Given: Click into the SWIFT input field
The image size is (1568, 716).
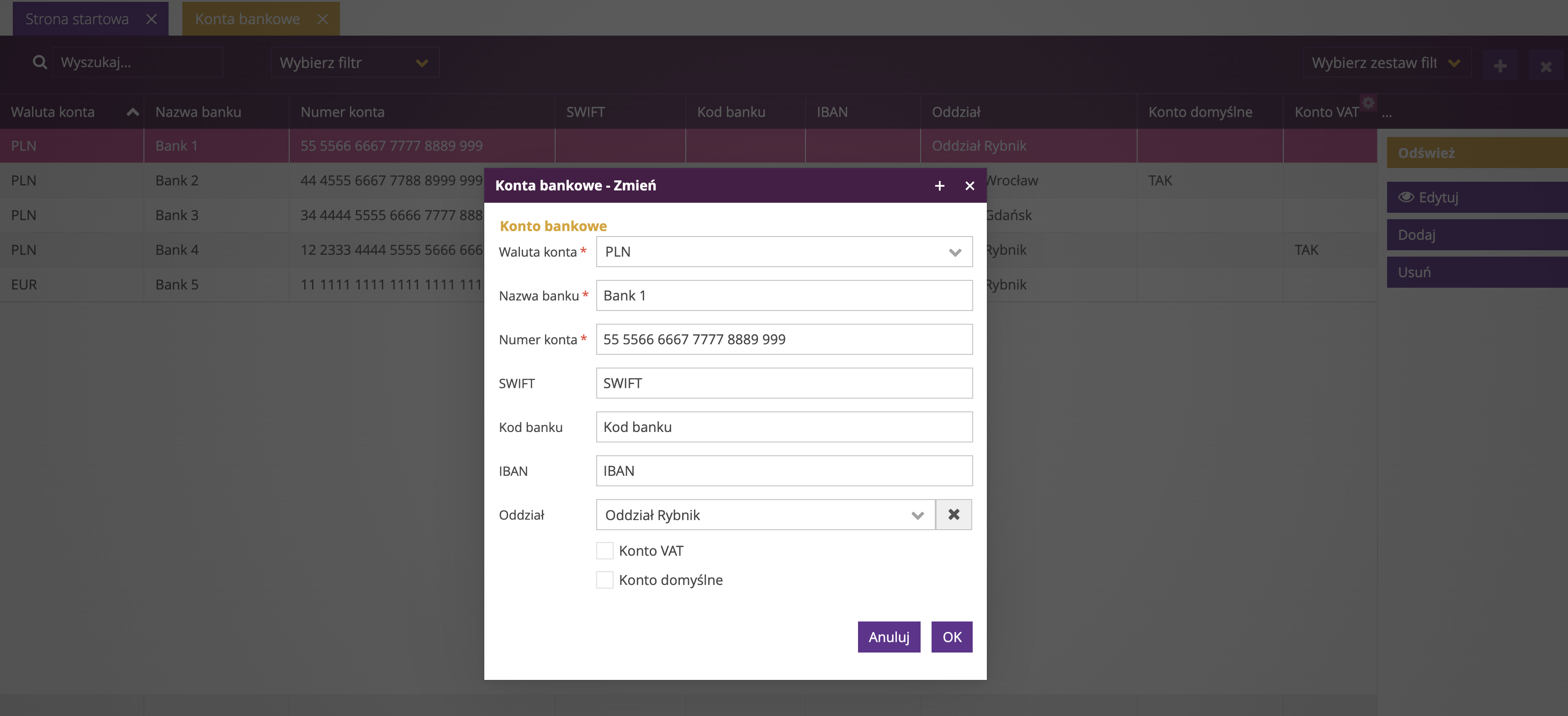Looking at the screenshot, I should click(x=784, y=383).
